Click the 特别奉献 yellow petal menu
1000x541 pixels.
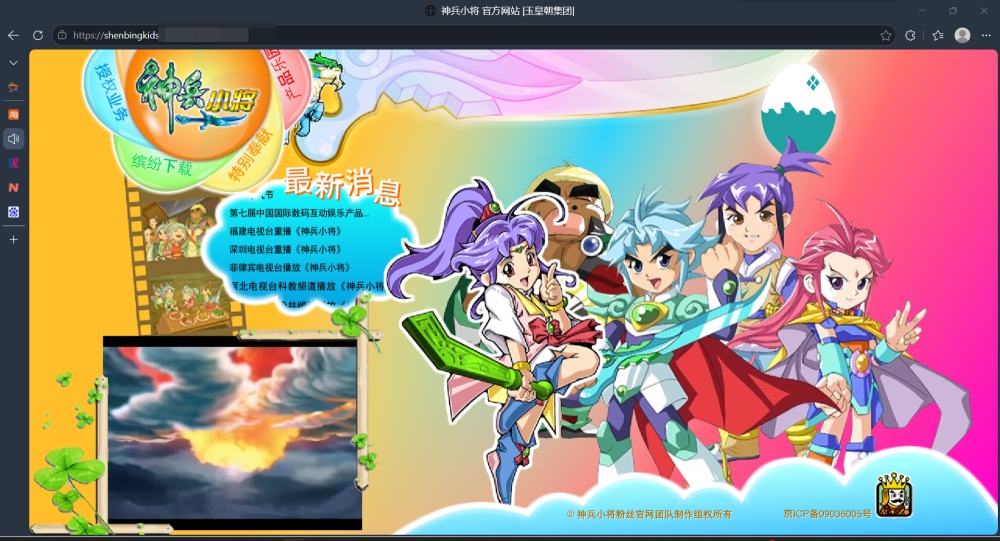click(x=250, y=154)
